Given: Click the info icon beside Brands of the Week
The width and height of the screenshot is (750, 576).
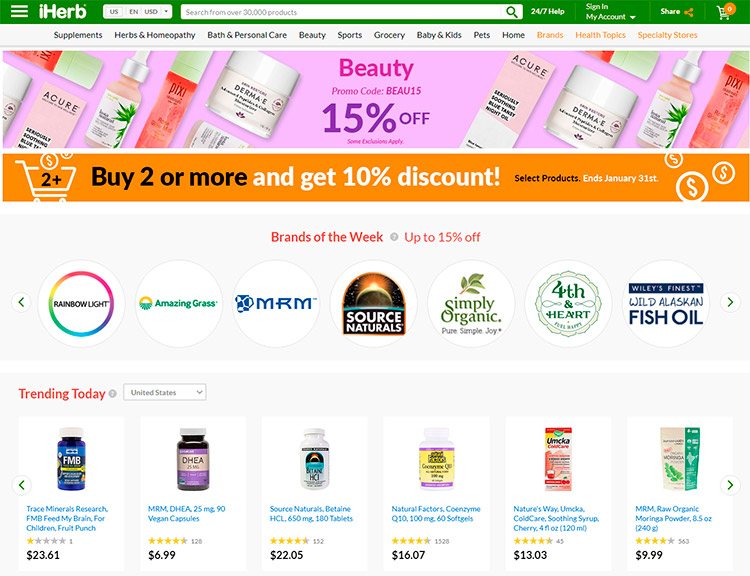Looking at the screenshot, I should tap(394, 237).
